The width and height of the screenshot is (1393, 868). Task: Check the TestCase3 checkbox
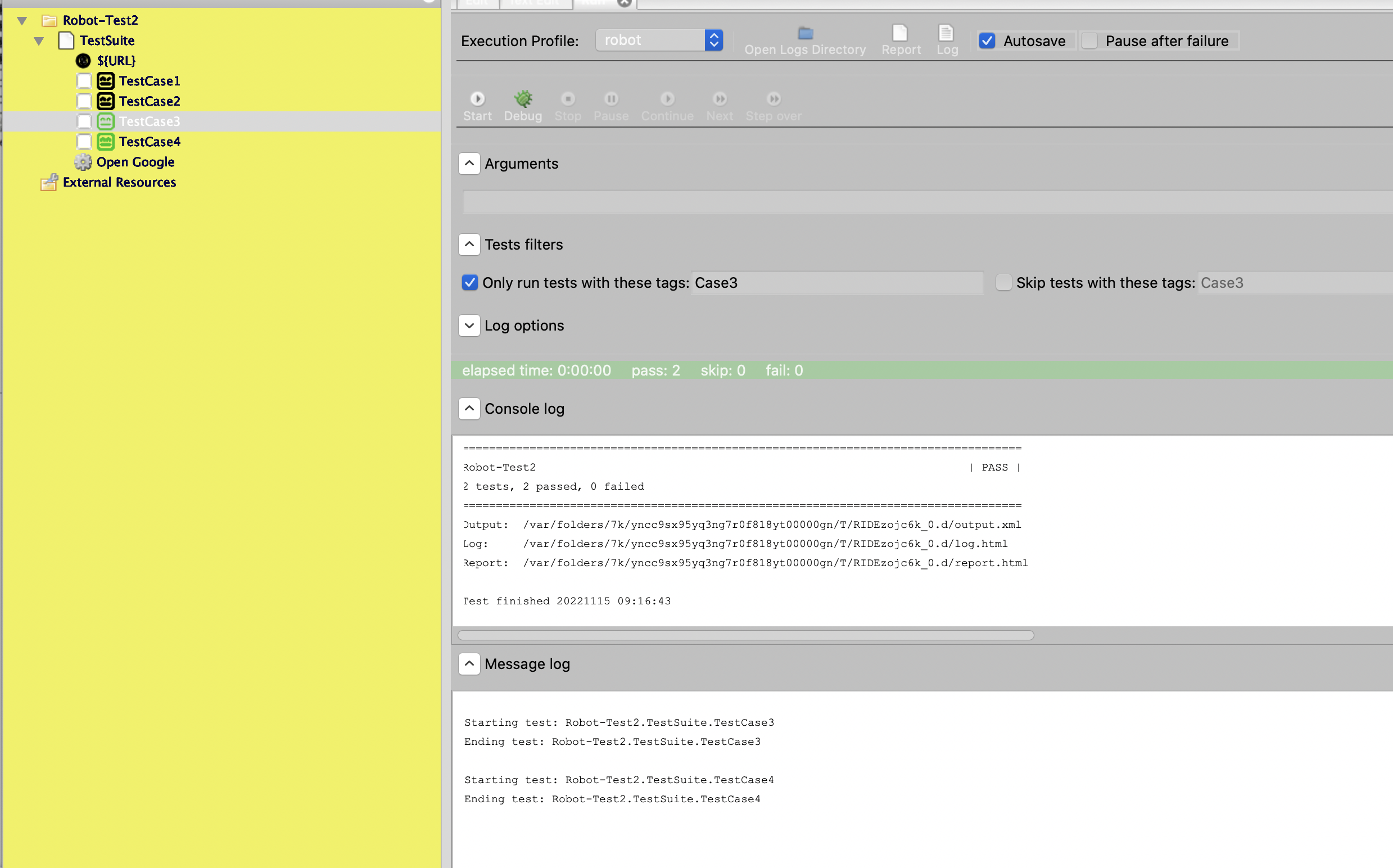pos(84,121)
